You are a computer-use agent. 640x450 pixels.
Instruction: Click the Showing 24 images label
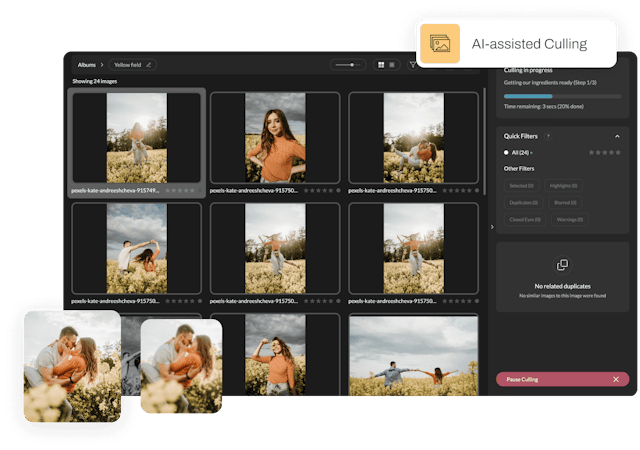coord(95,81)
